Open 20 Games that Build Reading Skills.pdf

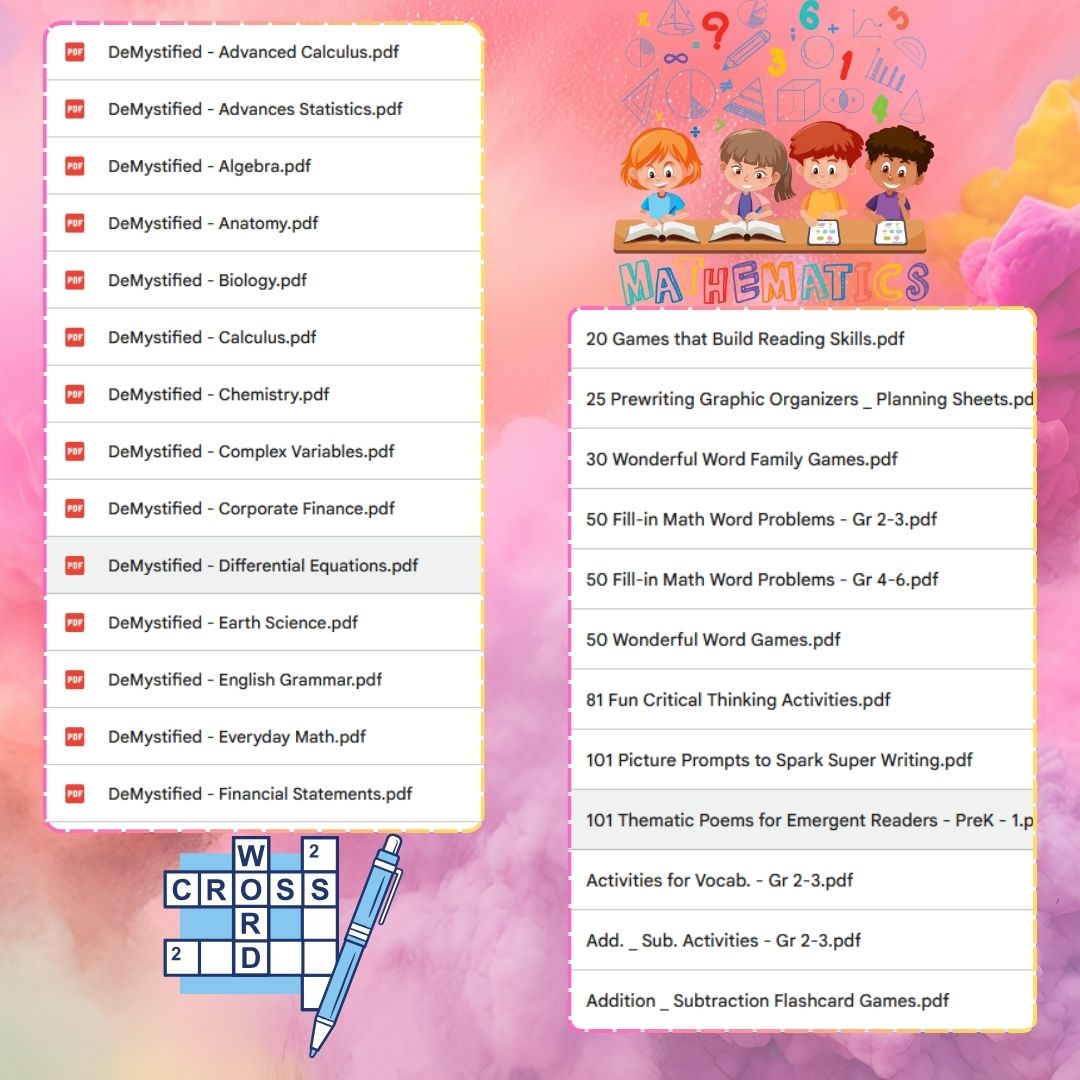pos(745,339)
